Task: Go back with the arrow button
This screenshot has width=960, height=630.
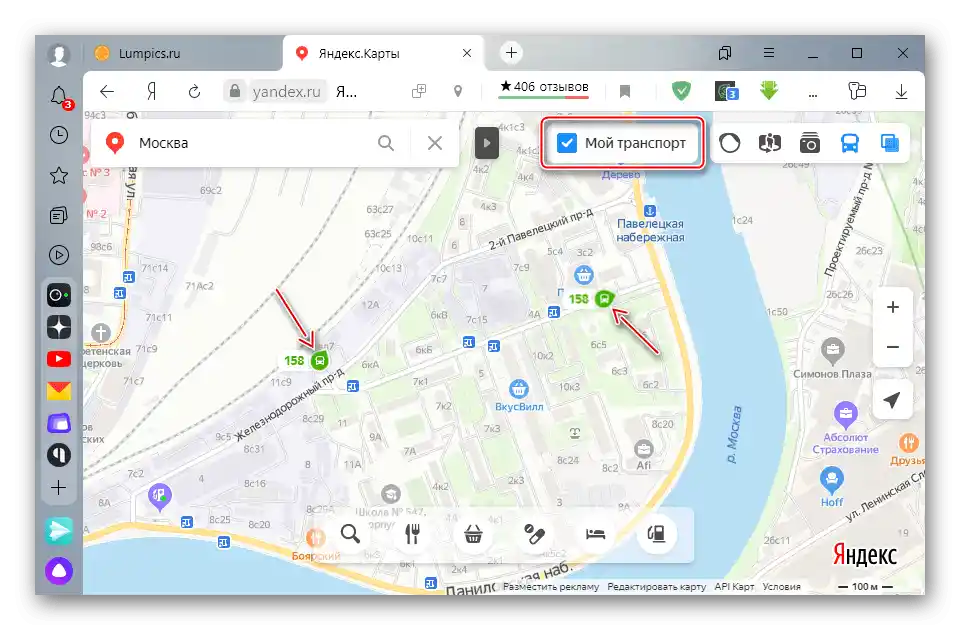Action: [x=107, y=92]
